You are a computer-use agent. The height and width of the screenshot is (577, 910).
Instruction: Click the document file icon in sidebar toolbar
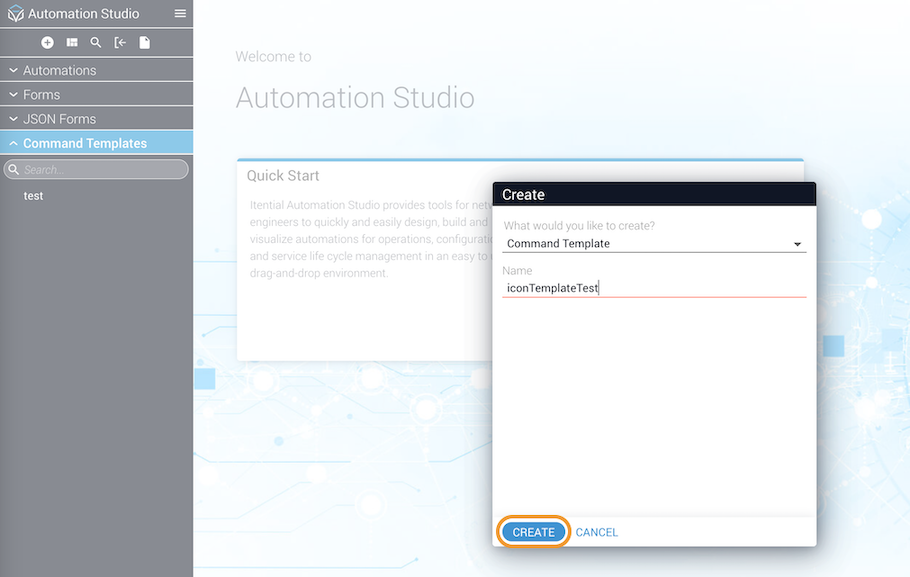click(145, 42)
